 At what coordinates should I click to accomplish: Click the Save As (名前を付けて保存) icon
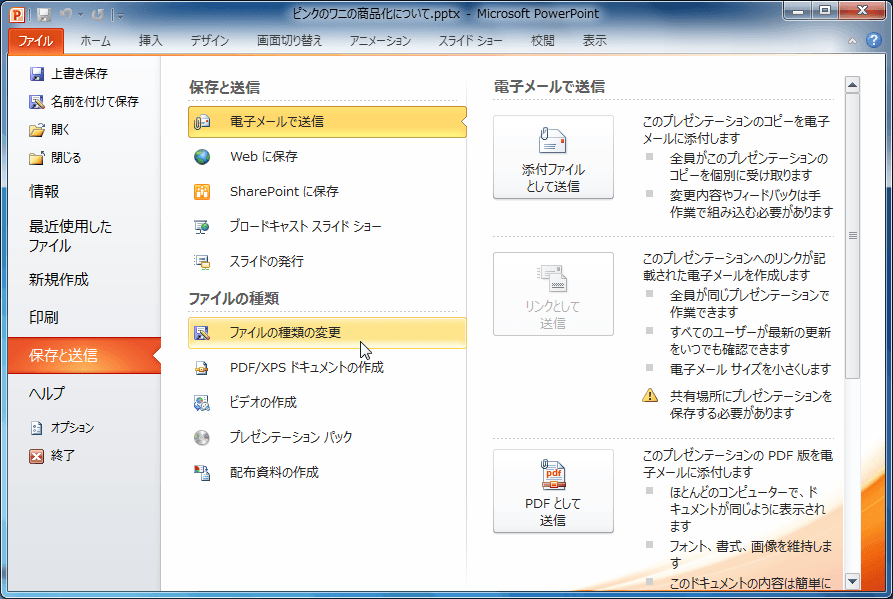[x=37, y=101]
